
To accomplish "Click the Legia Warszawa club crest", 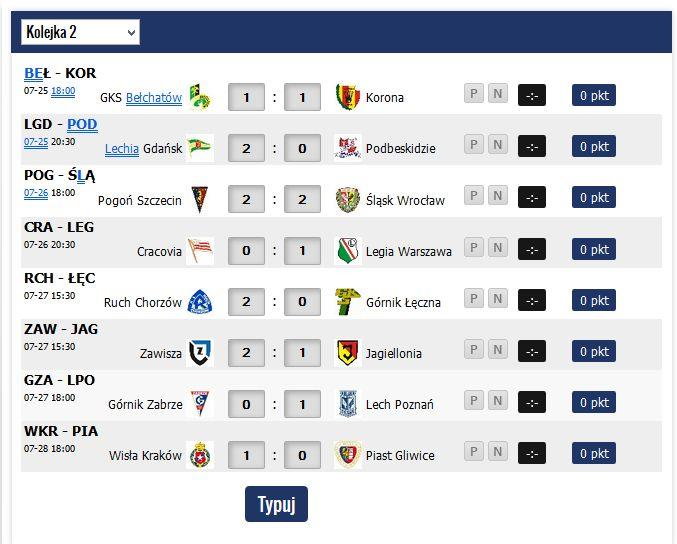I will (348, 250).
